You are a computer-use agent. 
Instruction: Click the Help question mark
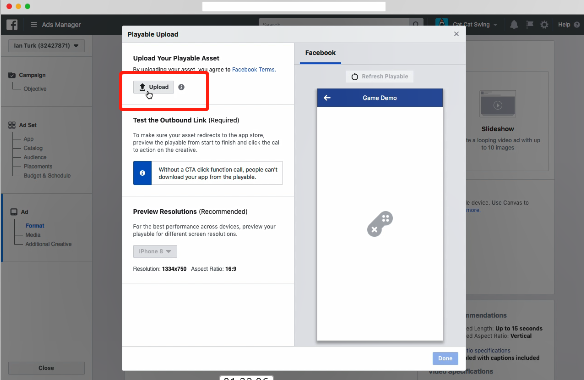click(577, 25)
